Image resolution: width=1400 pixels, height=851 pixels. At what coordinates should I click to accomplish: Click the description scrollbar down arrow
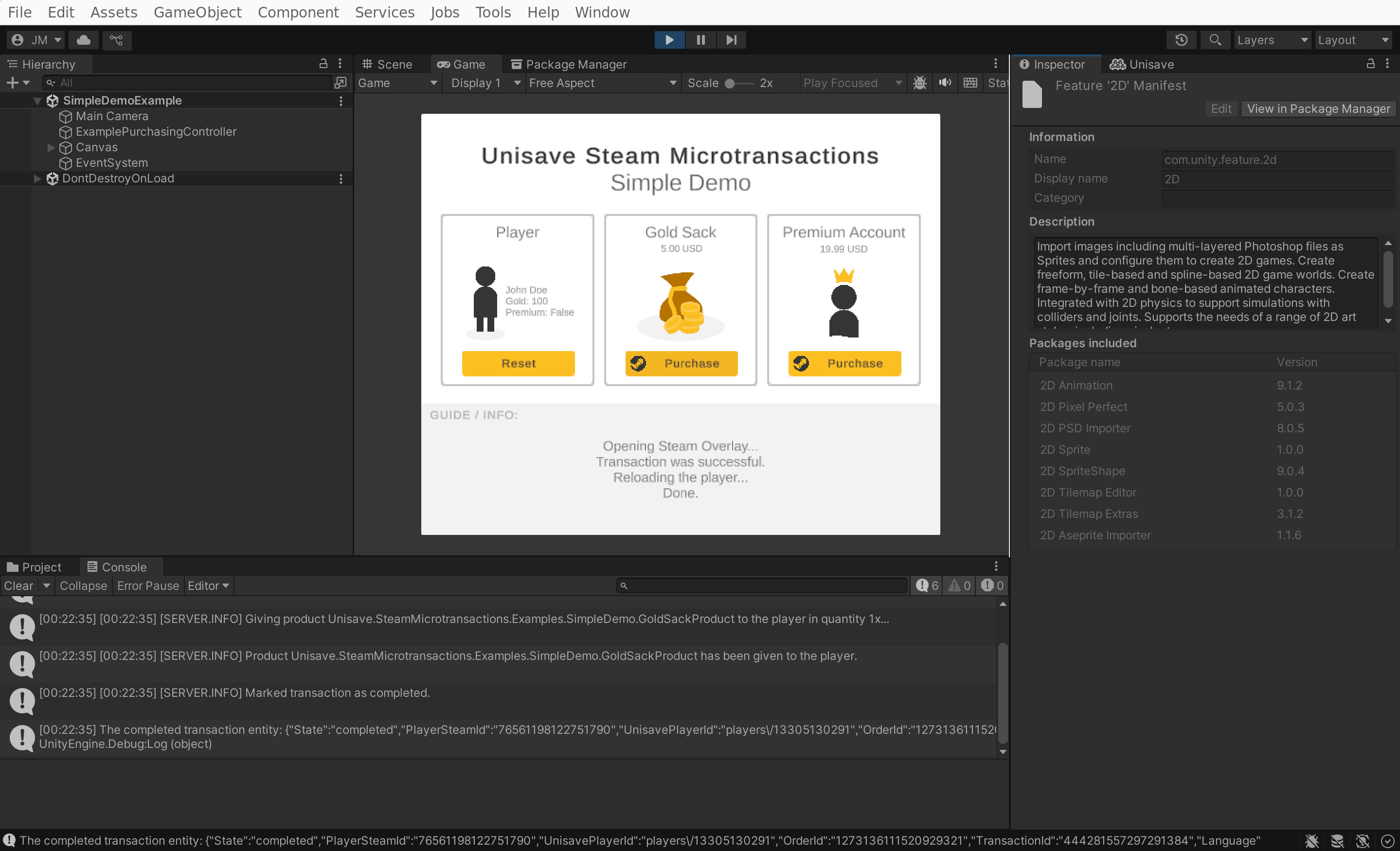[x=1388, y=321]
